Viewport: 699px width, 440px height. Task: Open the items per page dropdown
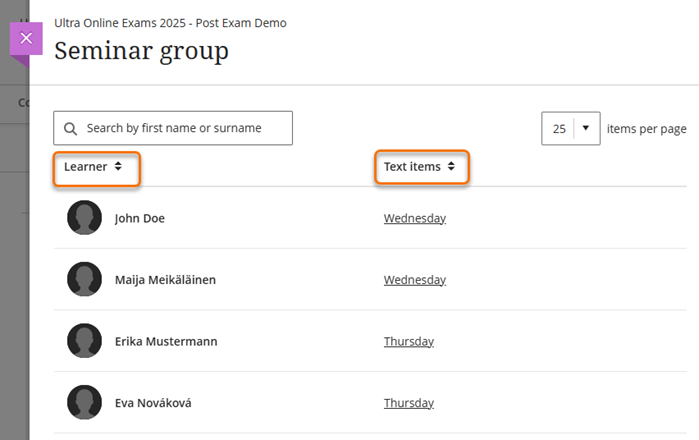(x=585, y=129)
